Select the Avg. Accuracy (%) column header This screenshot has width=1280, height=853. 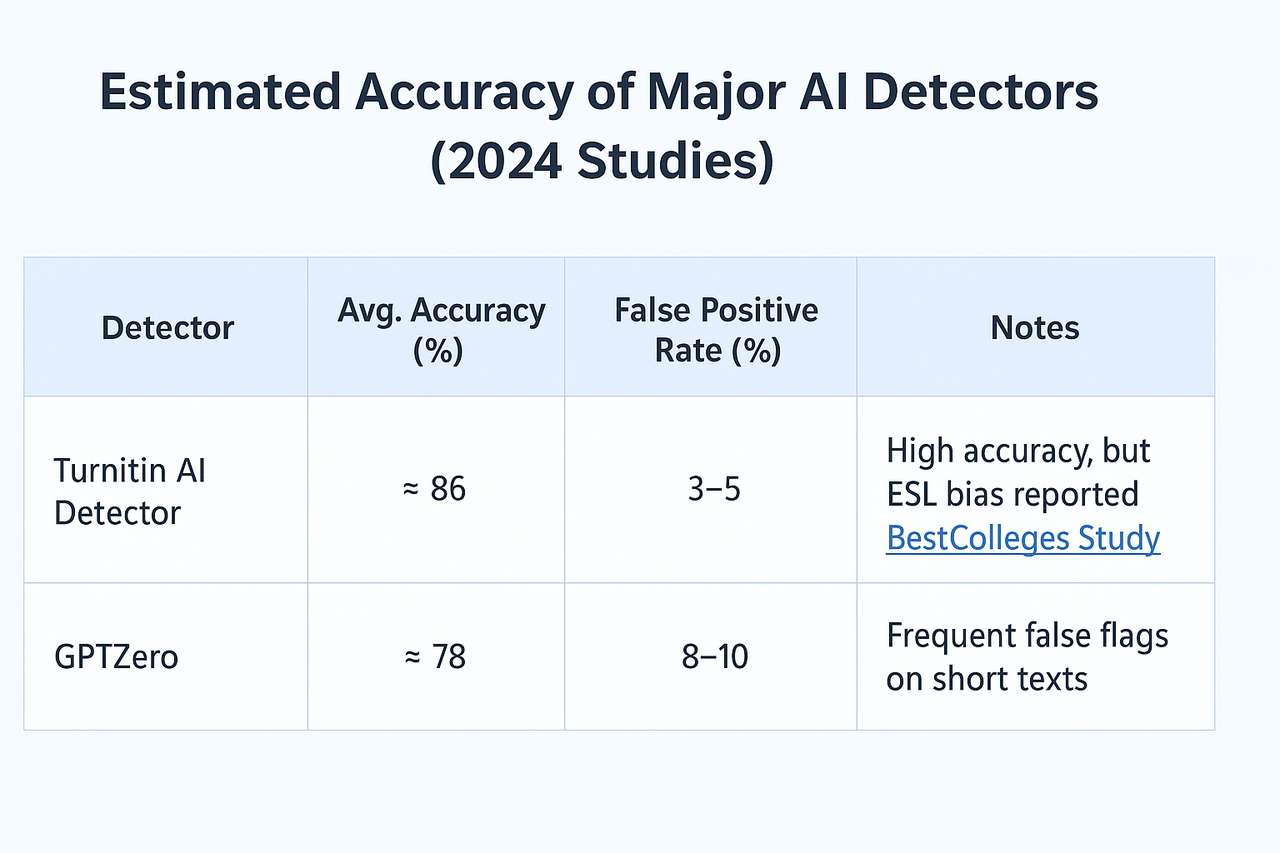(440, 329)
